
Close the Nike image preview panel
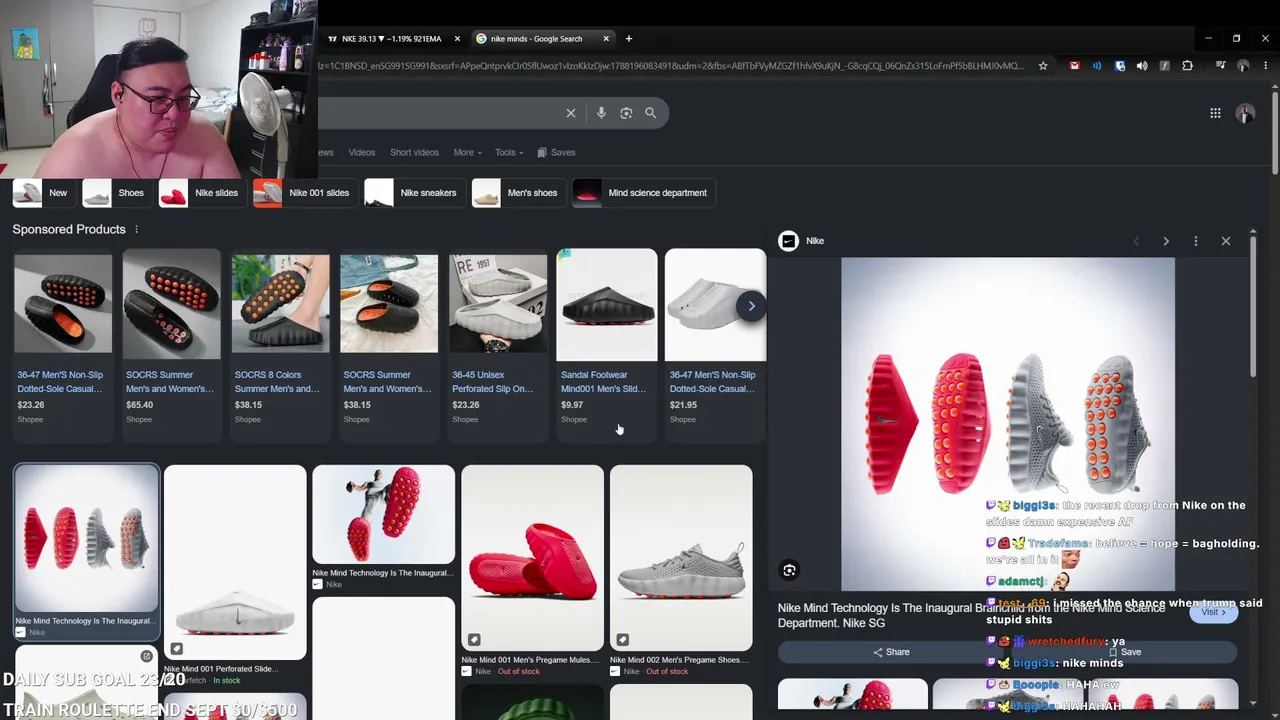tap(1225, 241)
